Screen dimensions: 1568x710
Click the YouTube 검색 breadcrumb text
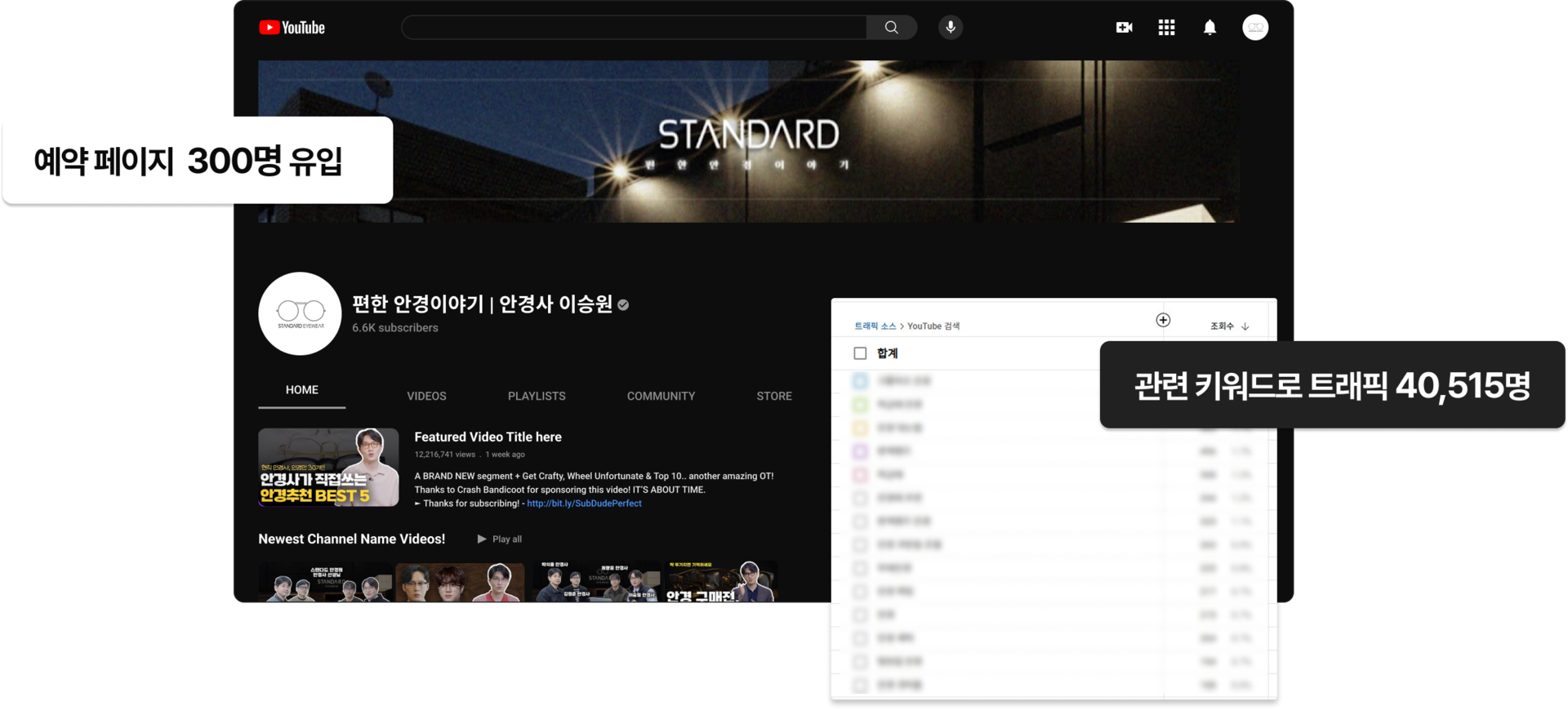point(933,326)
